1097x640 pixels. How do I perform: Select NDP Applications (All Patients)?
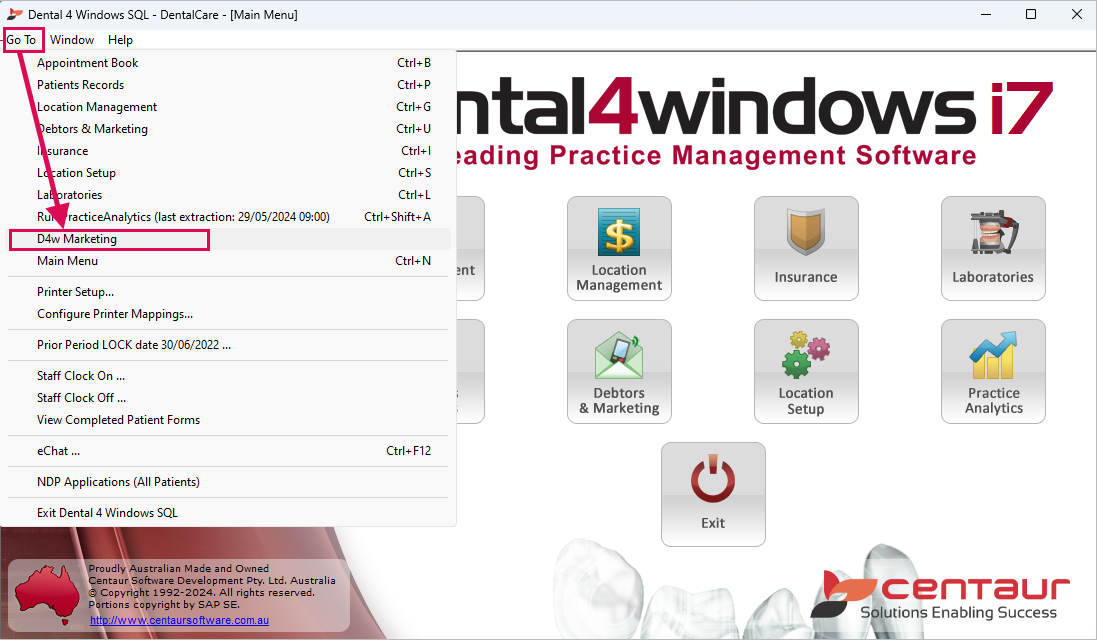tap(228, 482)
